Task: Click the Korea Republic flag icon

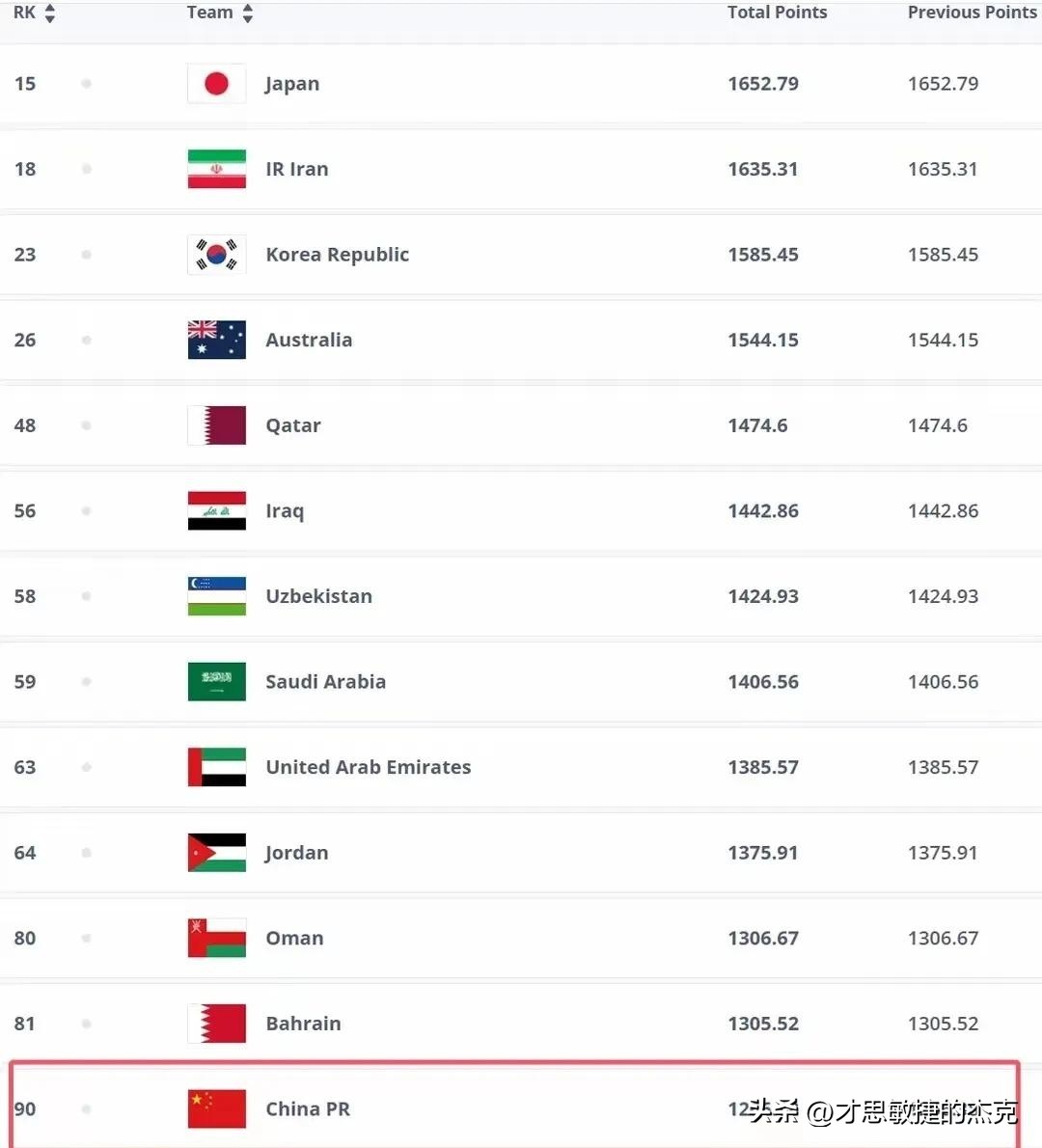Action: (216, 254)
